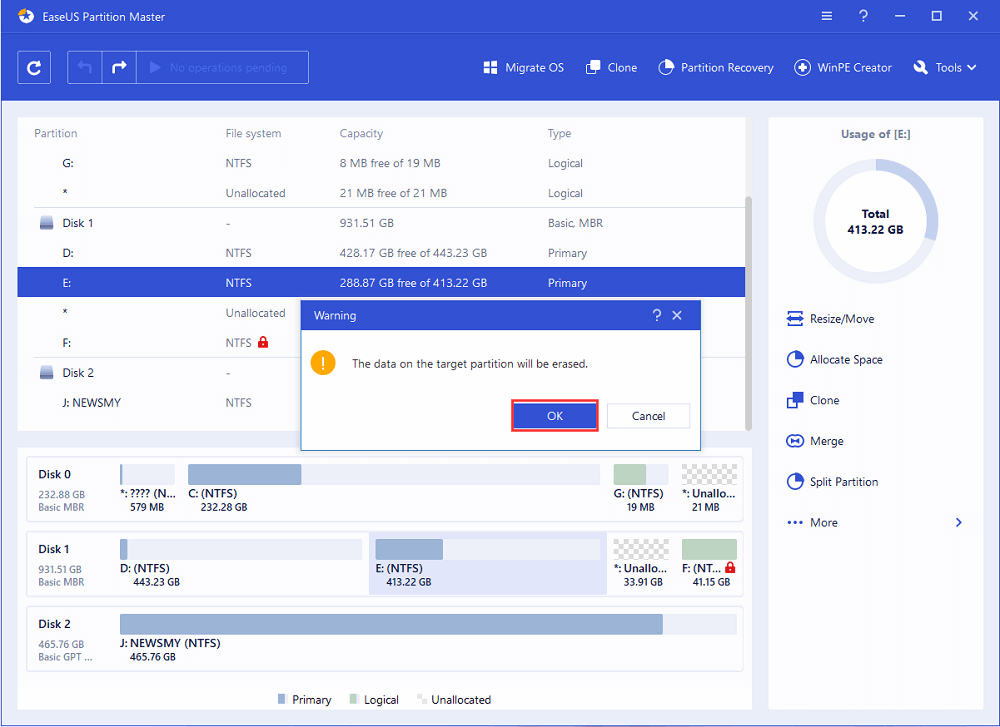This screenshot has height=727, width=1000.
Task: Select the J: NEWSMY partition row
Action: (x=159, y=403)
